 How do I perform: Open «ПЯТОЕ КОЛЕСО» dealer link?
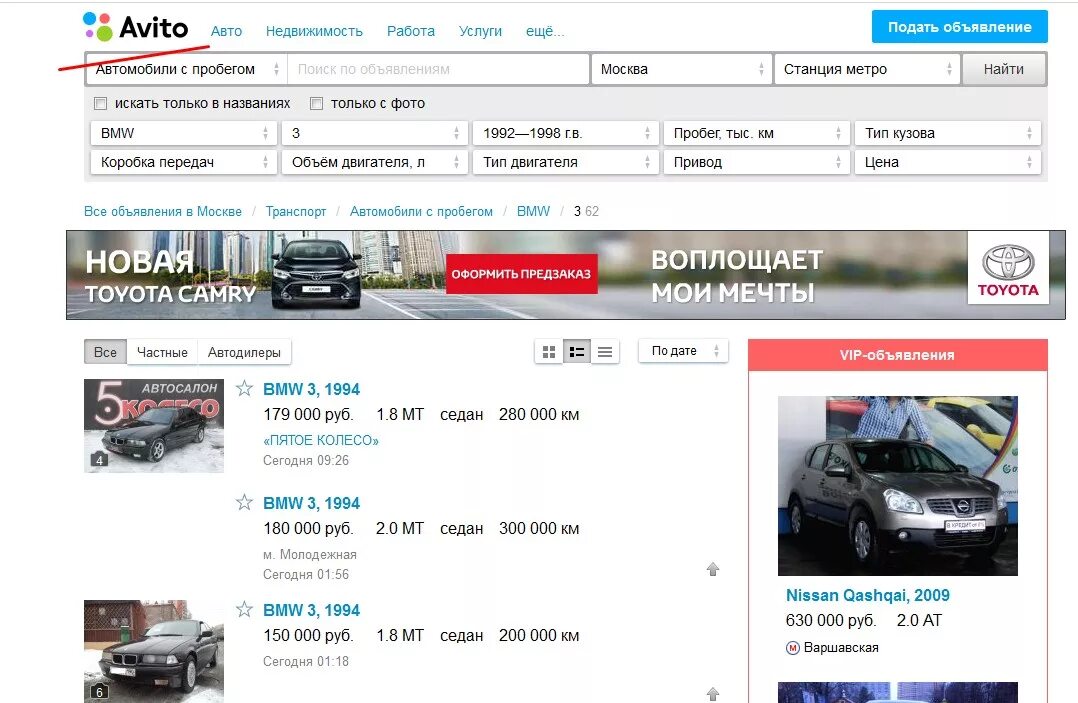pos(321,440)
